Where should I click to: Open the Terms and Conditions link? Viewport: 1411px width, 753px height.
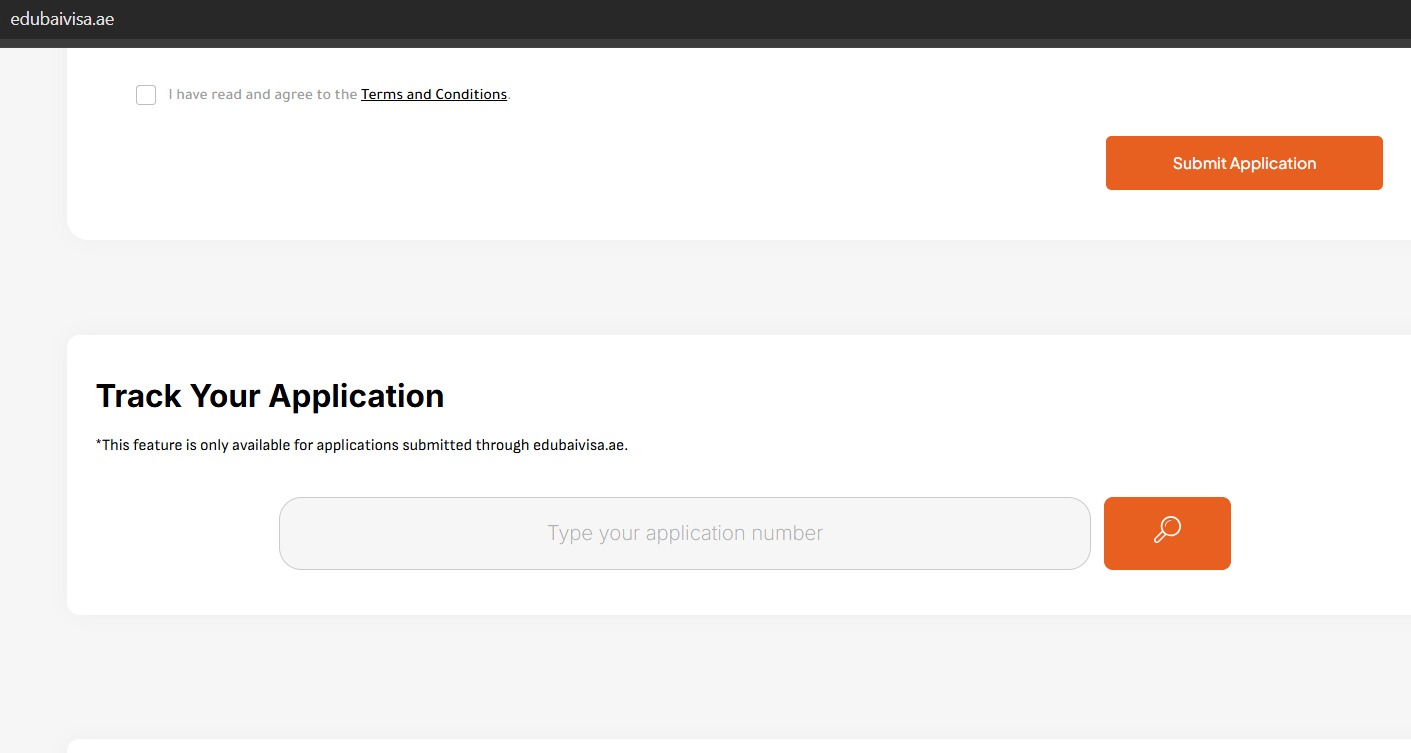point(433,94)
